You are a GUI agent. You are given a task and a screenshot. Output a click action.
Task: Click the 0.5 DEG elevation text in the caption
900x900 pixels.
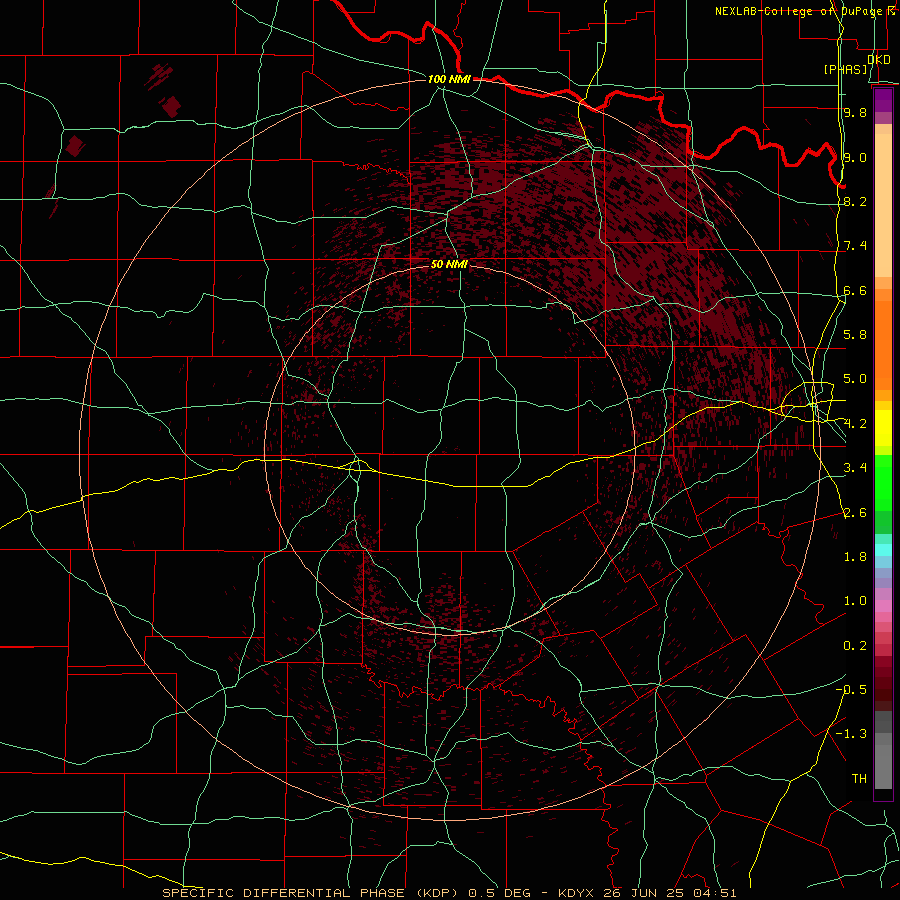501,893
